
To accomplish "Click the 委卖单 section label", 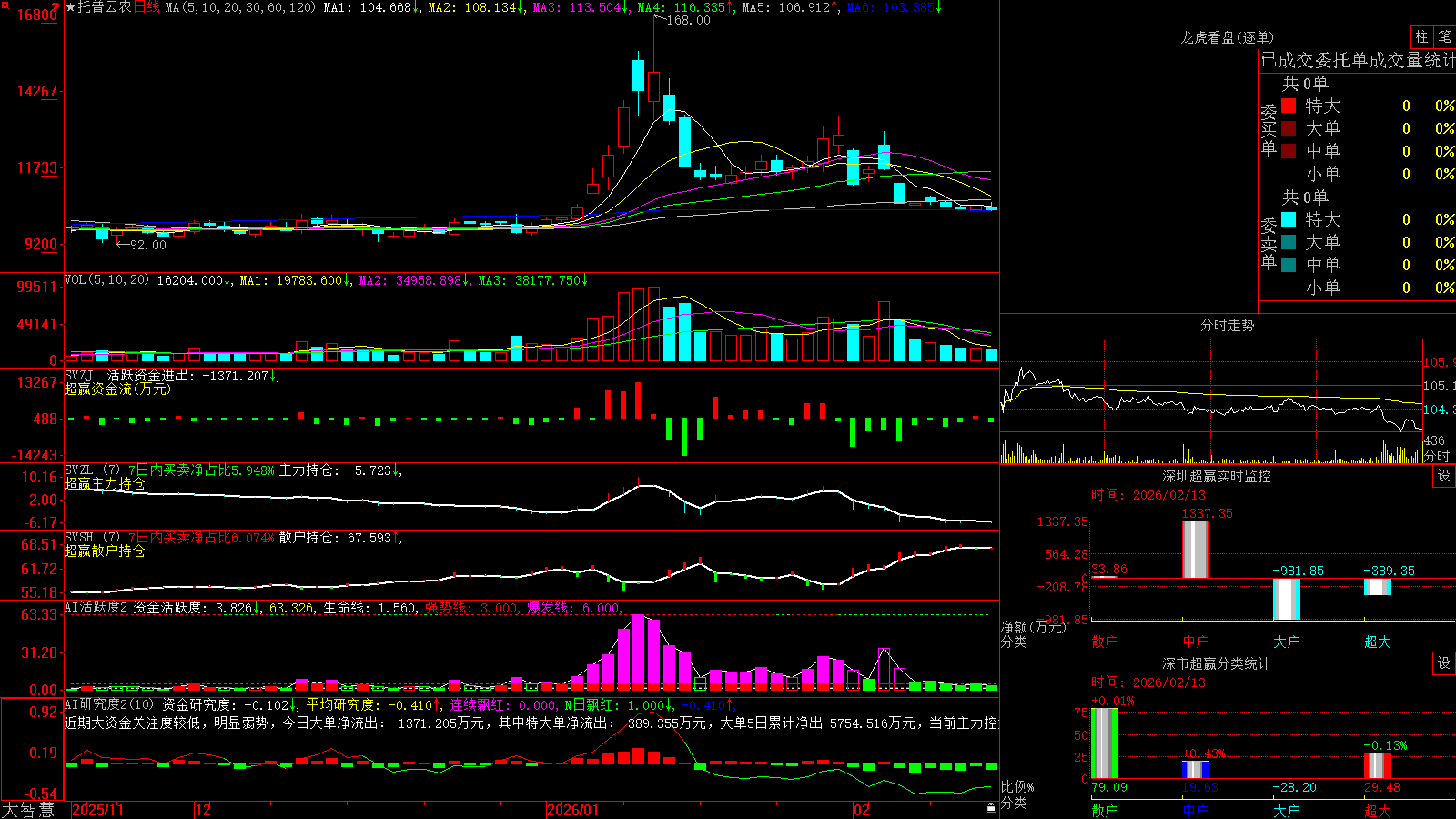I will tap(1269, 243).
